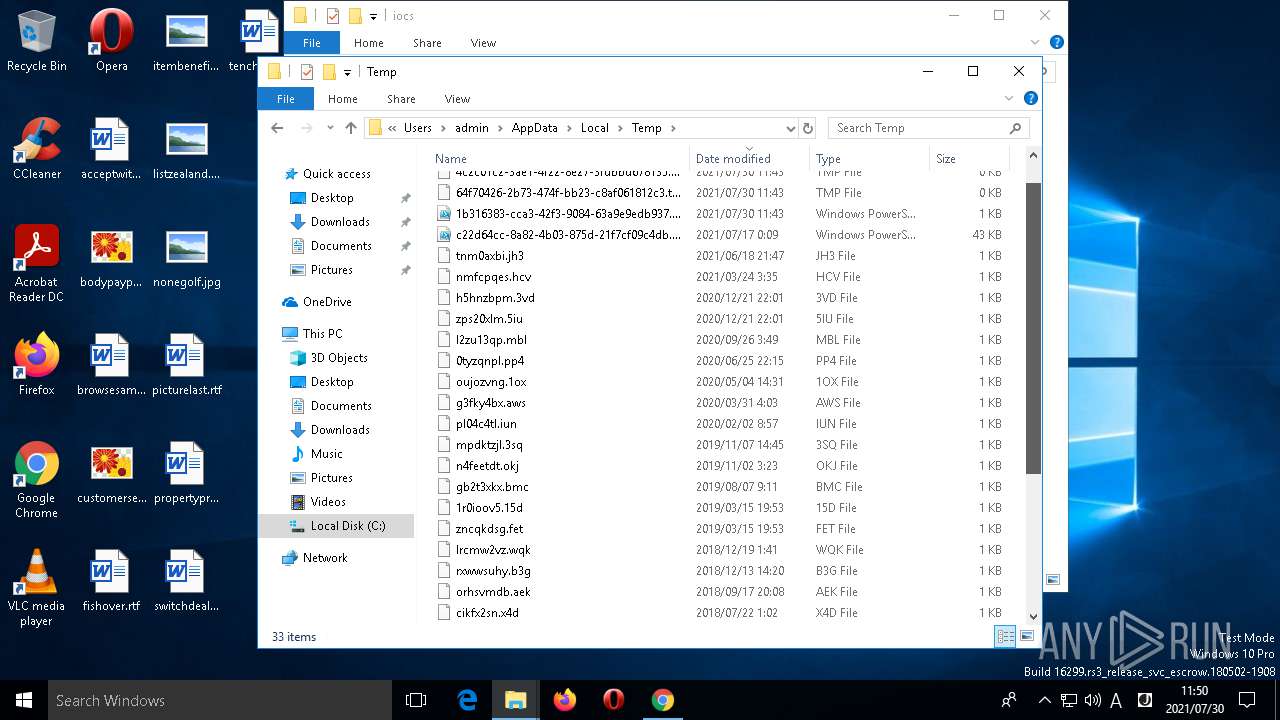This screenshot has width=1280, height=720.
Task: Click the Start button
Action: click(24, 700)
